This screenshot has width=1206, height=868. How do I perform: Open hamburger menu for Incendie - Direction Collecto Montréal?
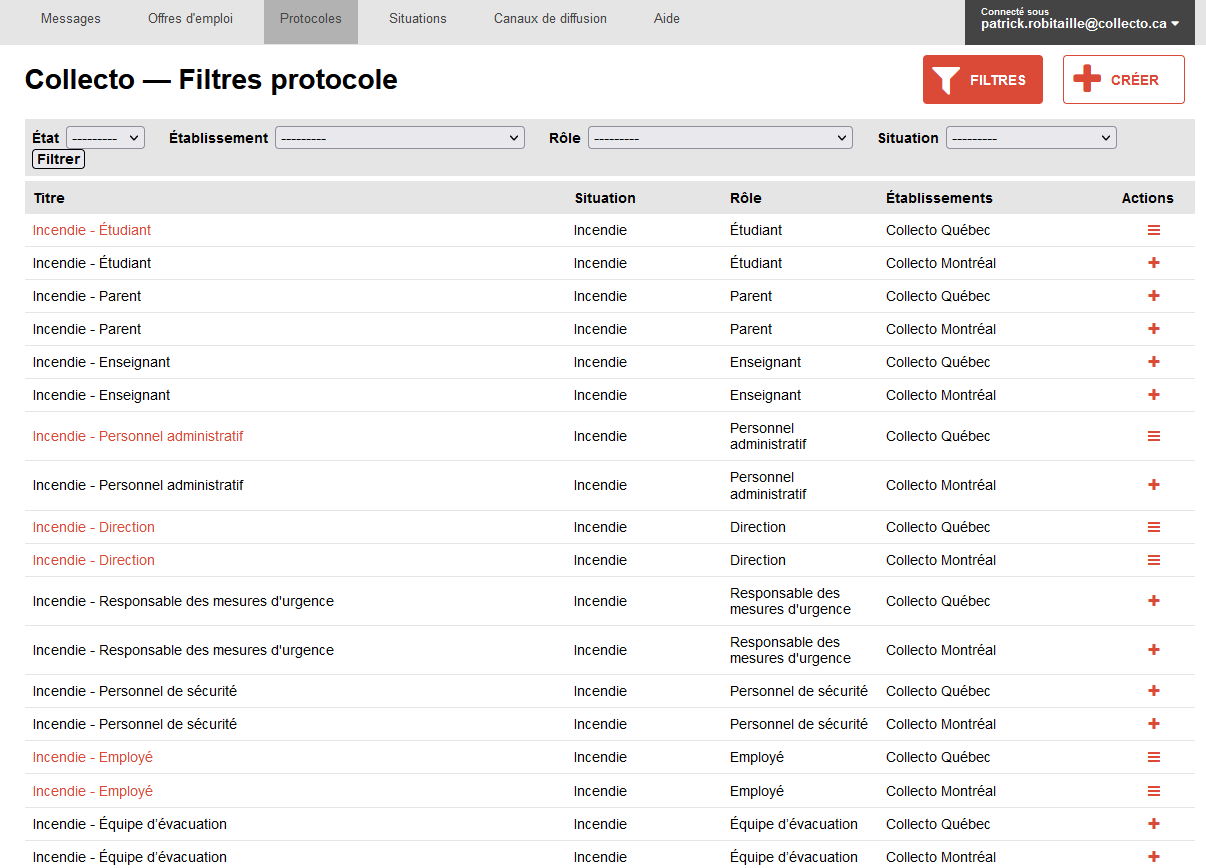pos(1153,560)
